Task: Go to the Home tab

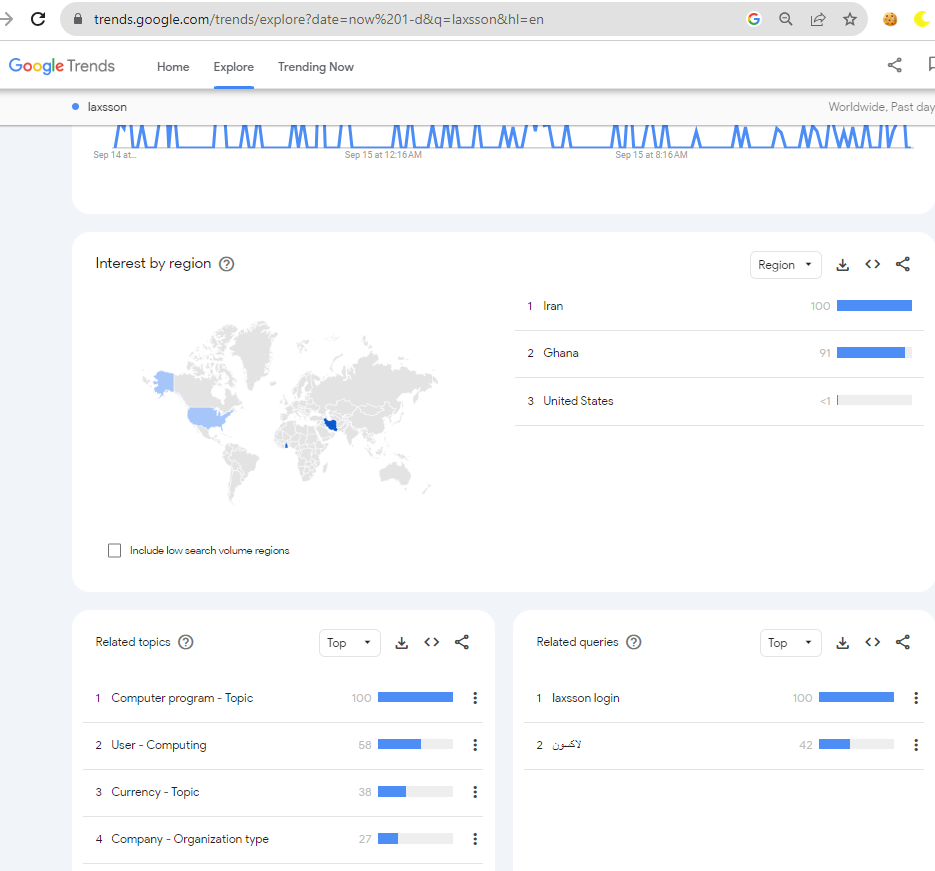Action: coord(173,67)
